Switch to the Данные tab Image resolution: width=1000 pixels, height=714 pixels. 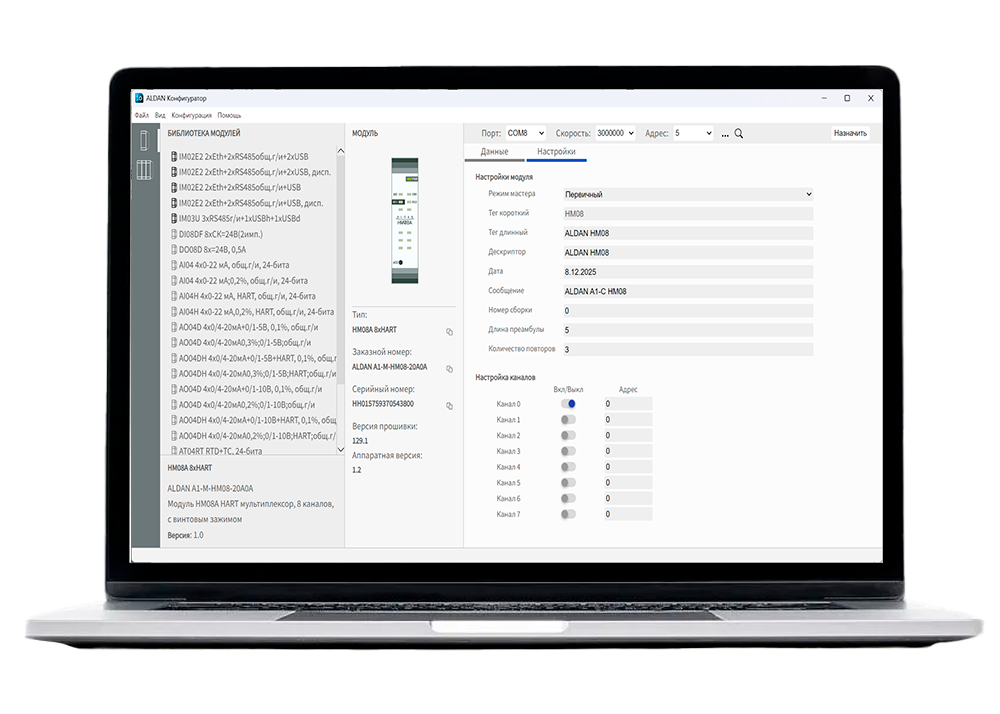tap(494, 152)
